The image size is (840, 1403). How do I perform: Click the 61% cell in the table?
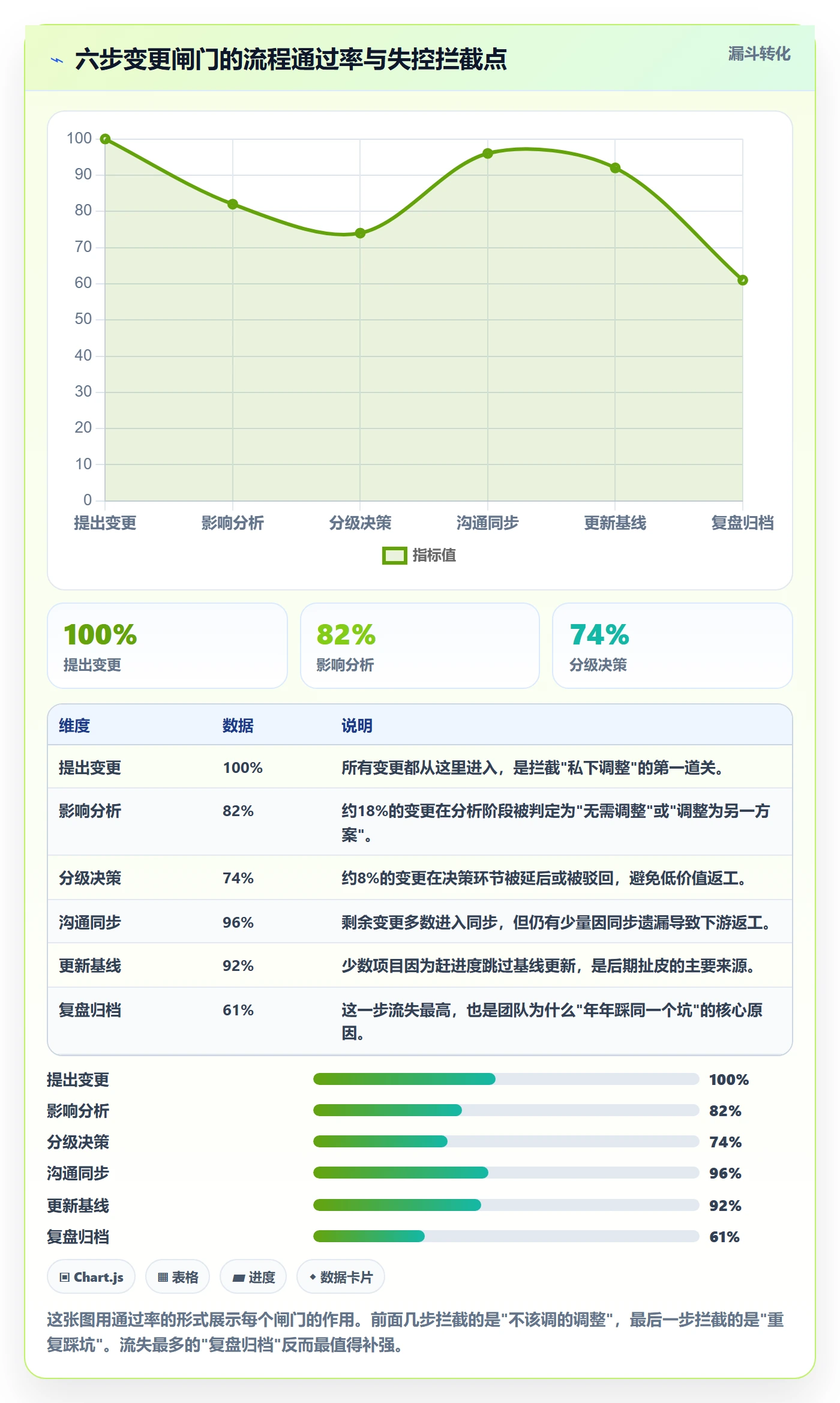[x=238, y=1010]
